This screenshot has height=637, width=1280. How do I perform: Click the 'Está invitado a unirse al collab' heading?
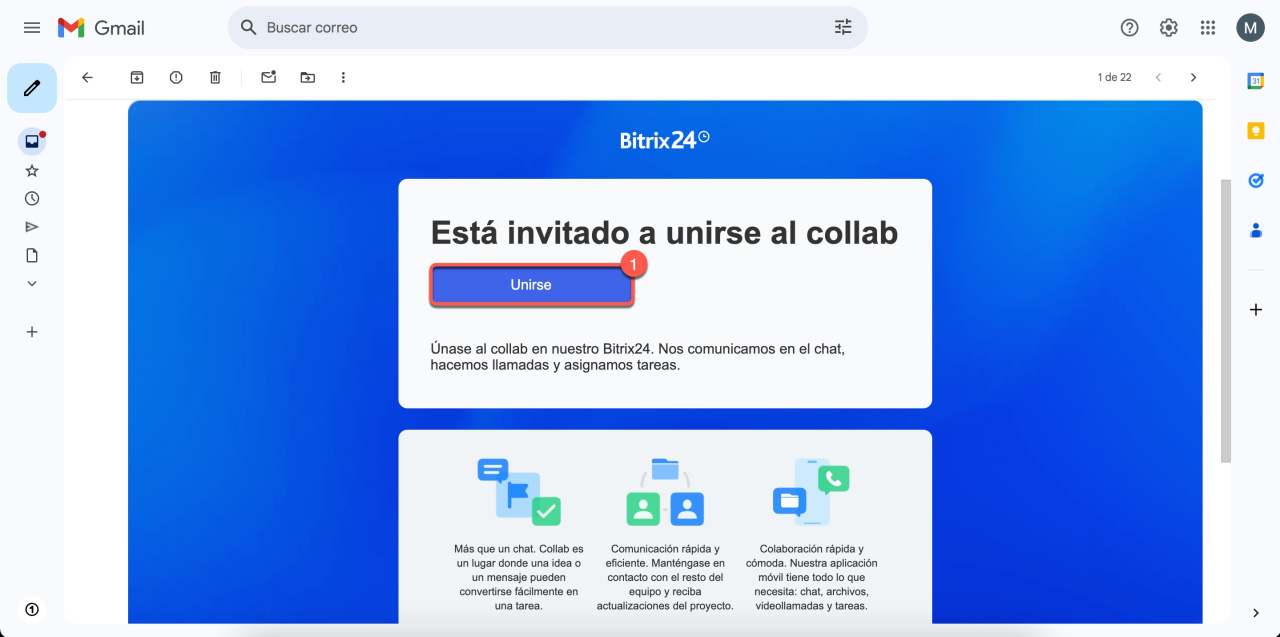664,232
